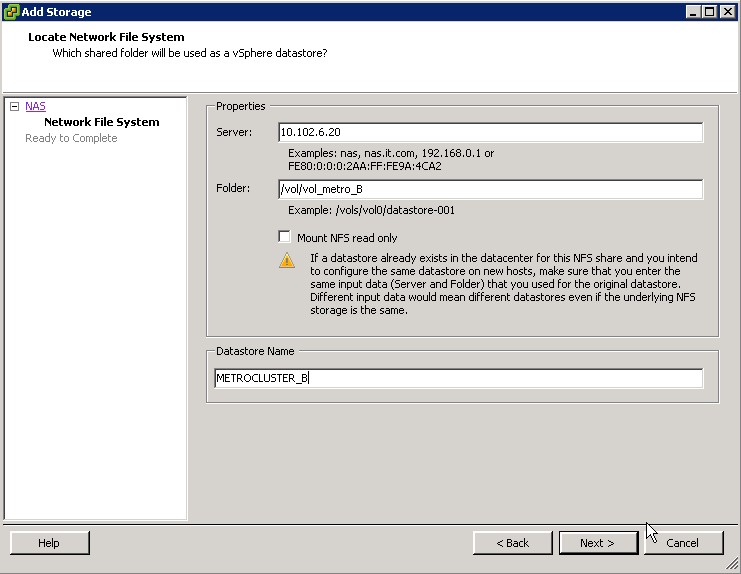Click the yellow warning triangle icon
The image size is (741, 574).
[x=287, y=260]
